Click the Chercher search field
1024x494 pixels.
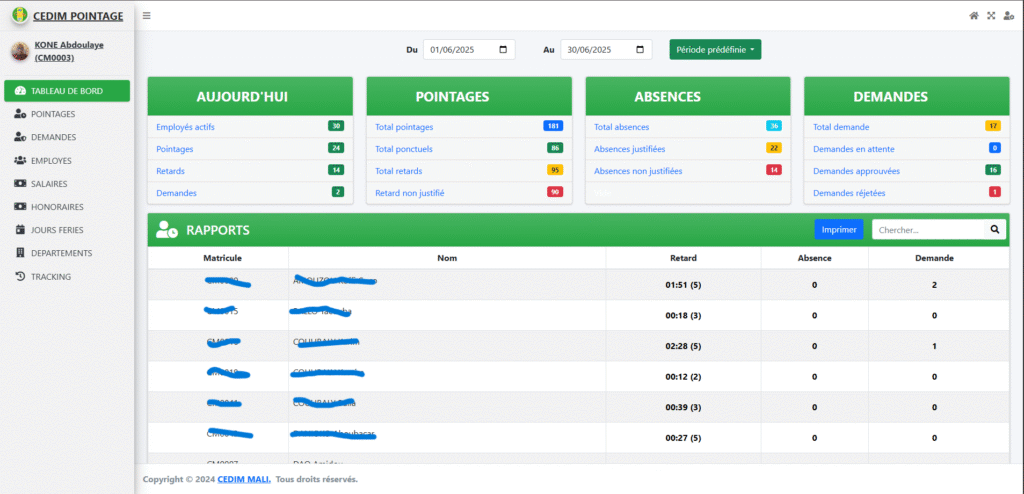[x=928, y=229]
